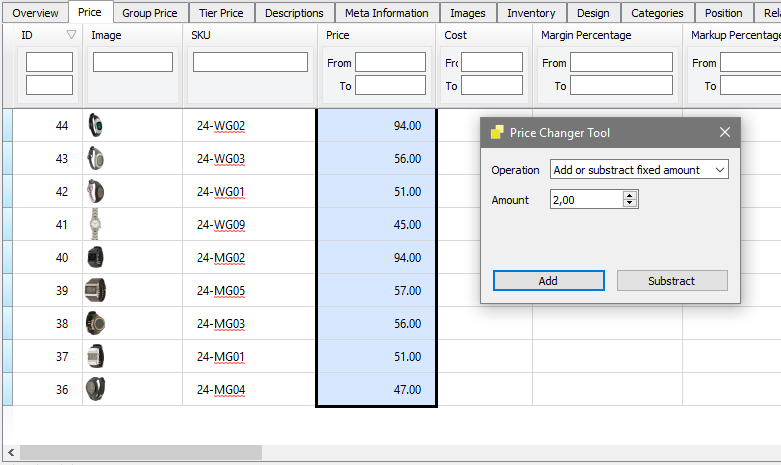
Task: Click the horizontal scrollbar thumb at bottom
Action: (x=140, y=453)
